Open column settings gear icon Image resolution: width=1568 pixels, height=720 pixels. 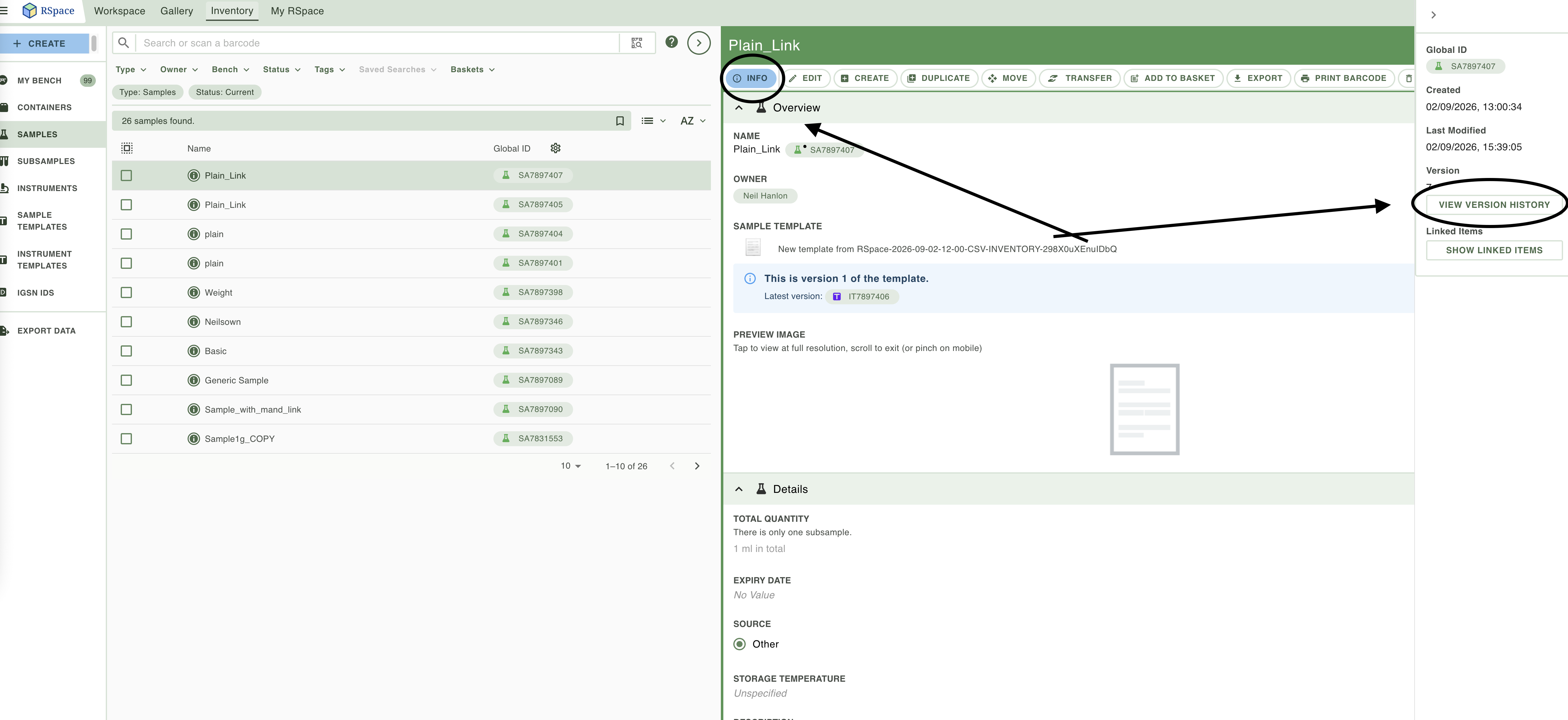coord(555,148)
